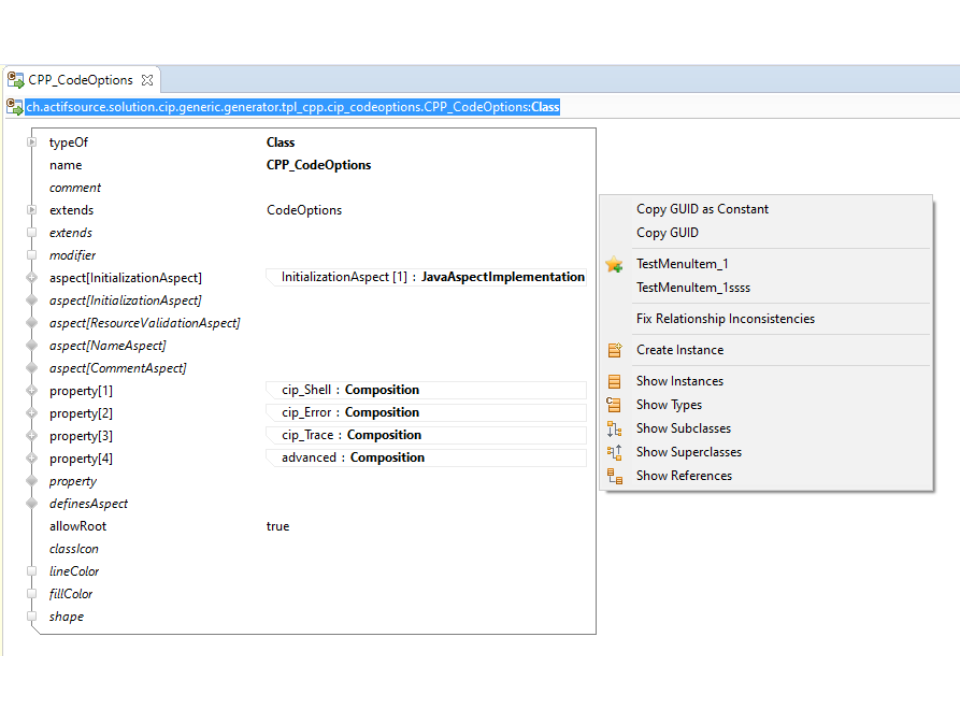The width and height of the screenshot is (960, 720).
Task: Click the star icon beside TestMenuItem_1
Action: [614, 265]
